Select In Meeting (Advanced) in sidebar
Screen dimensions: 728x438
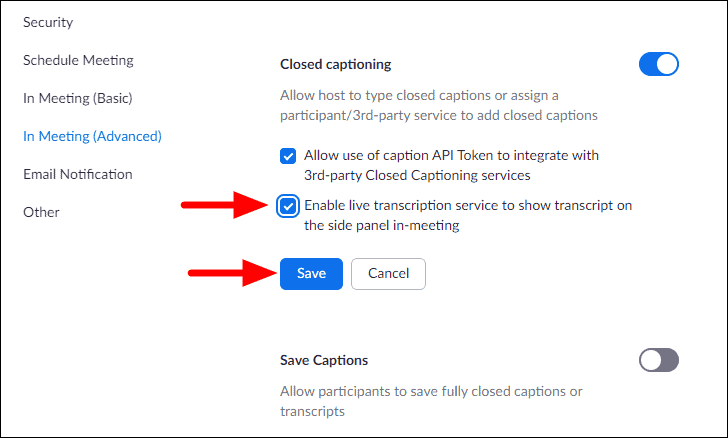[x=92, y=136]
